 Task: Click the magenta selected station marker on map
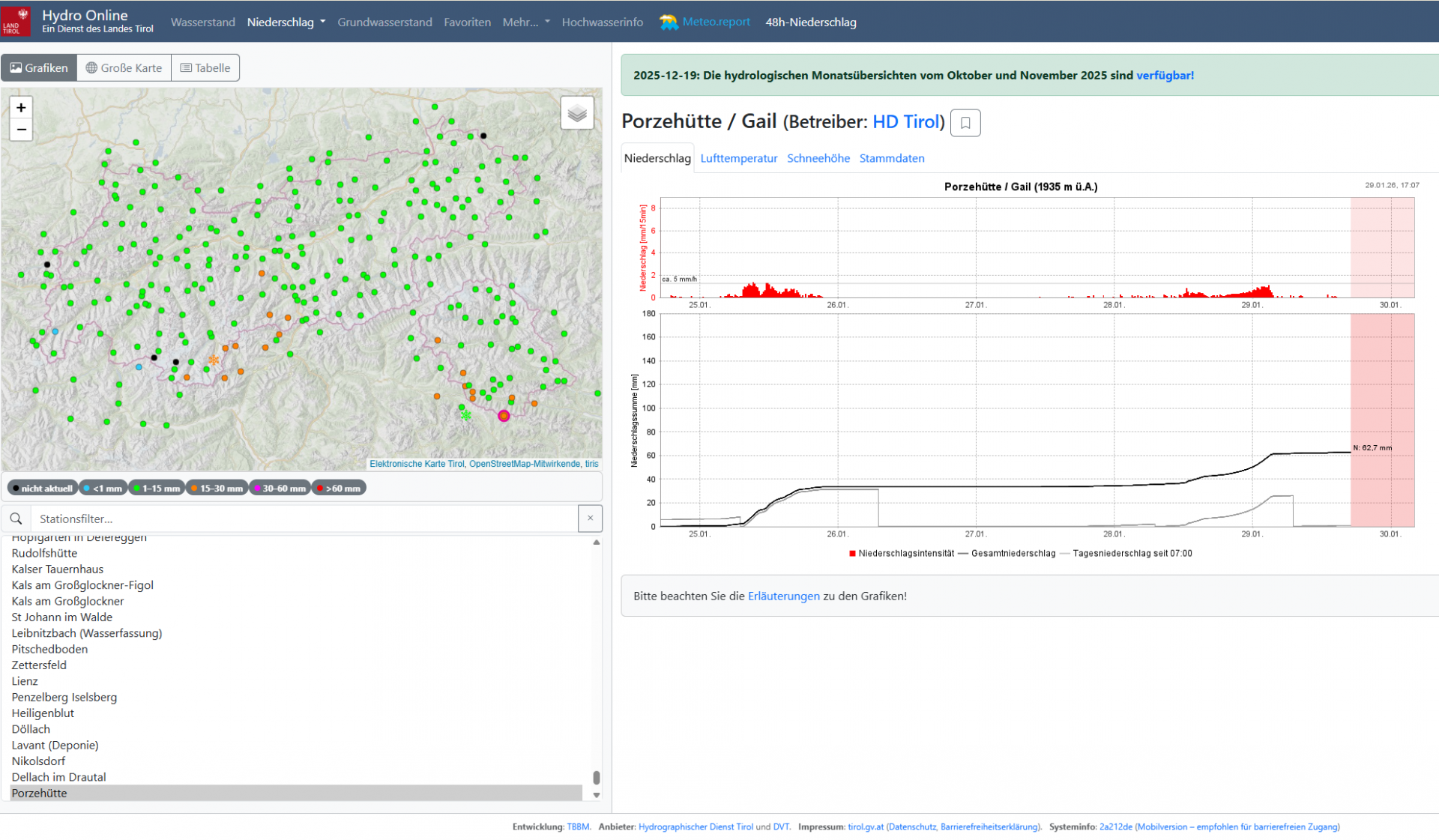coord(504,416)
